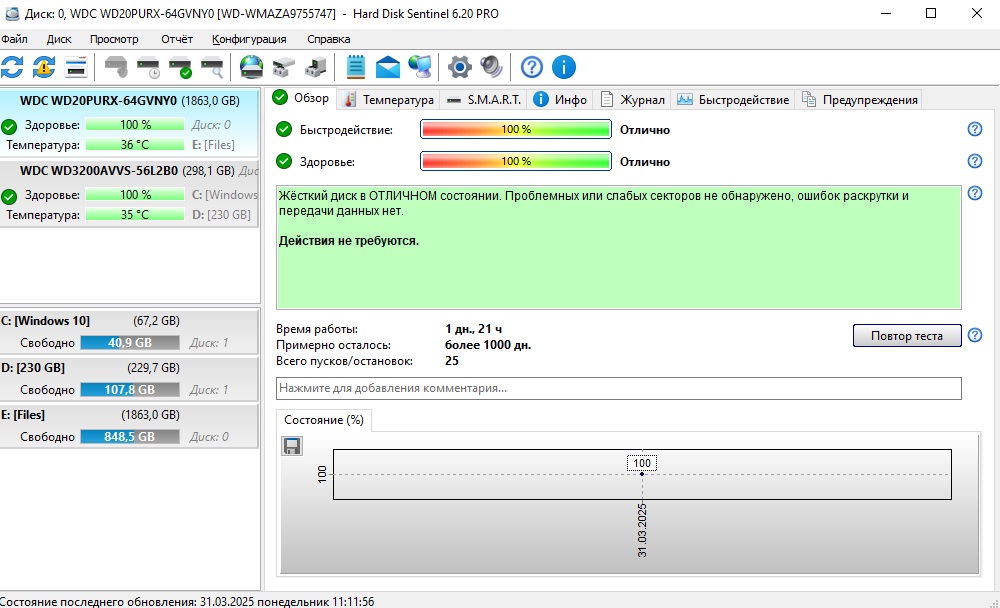
Task: Open the Файл menu
Action: click(14, 39)
